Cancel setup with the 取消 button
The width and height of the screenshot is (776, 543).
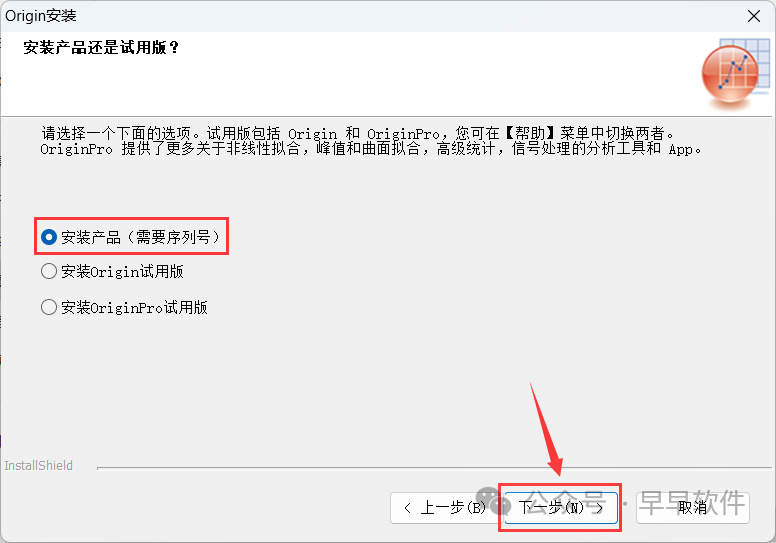pyautogui.click(x=693, y=507)
